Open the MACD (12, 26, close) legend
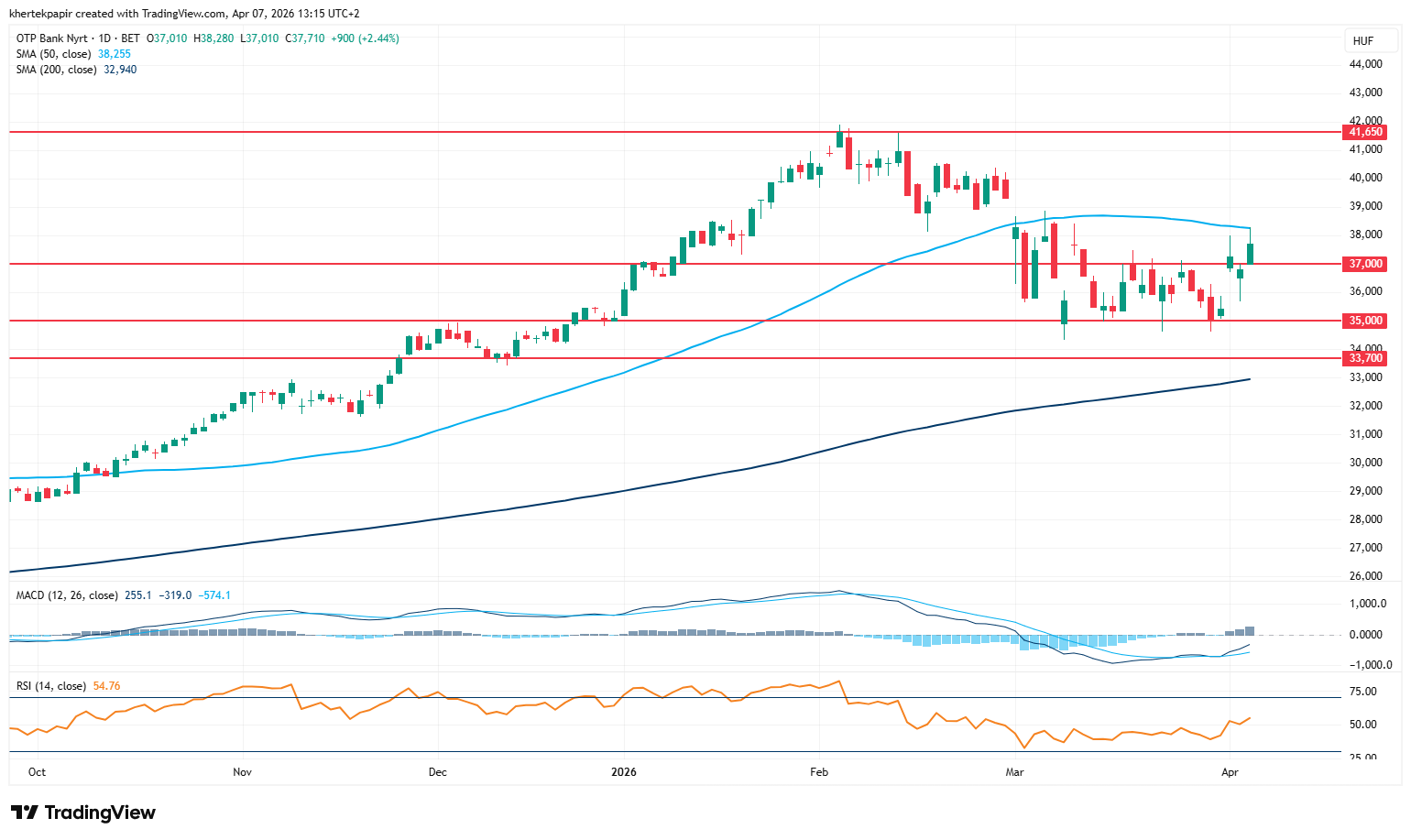Viewport: 1411px width, 840px height. [67, 595]
